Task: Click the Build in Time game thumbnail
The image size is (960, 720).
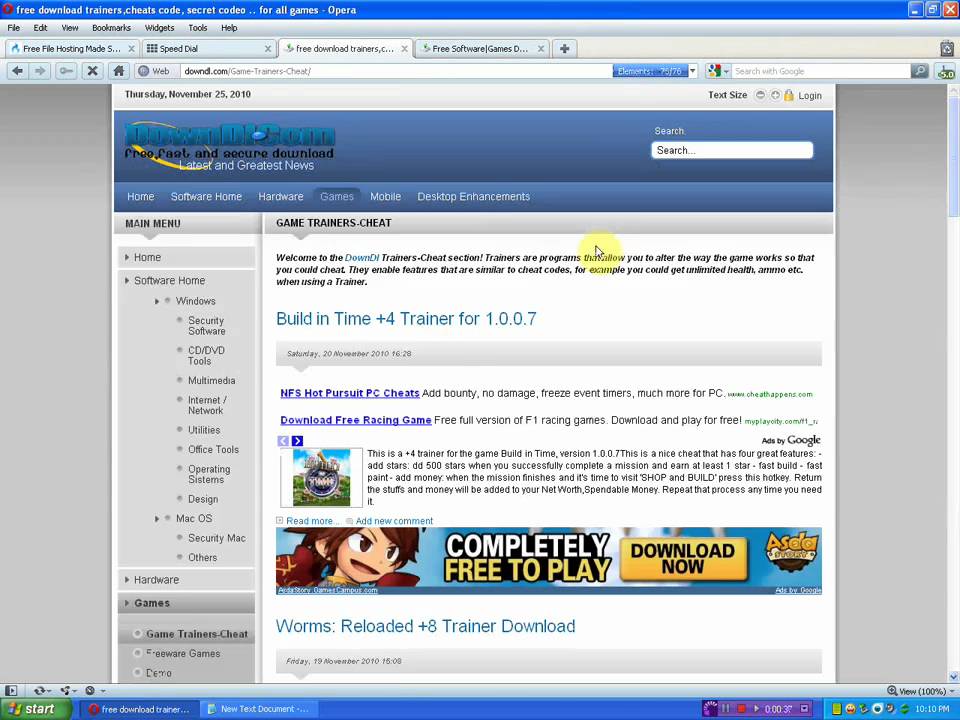Action: coord(321,478)
